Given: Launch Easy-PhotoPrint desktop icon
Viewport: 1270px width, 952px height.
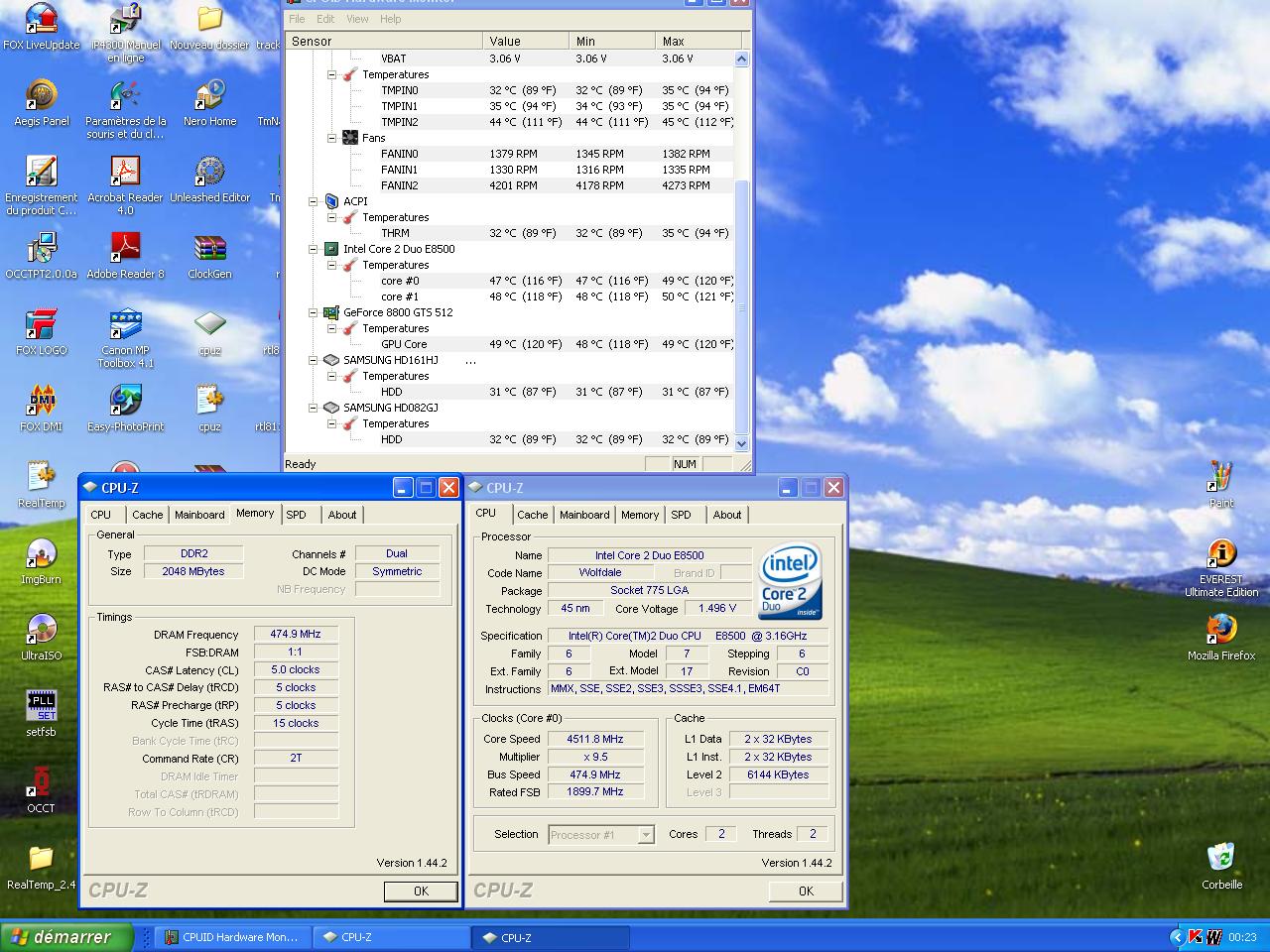Looking at the screenshot, I should coord(125,409).
